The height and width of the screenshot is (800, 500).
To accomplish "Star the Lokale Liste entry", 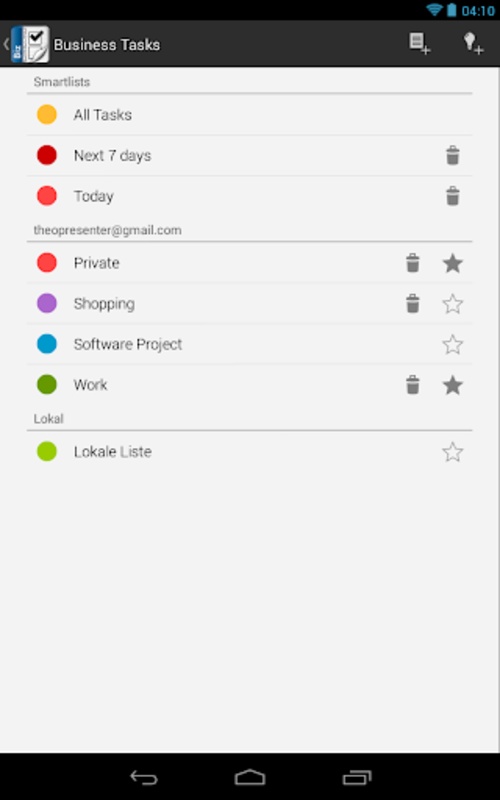I will (x=453, y=452).
